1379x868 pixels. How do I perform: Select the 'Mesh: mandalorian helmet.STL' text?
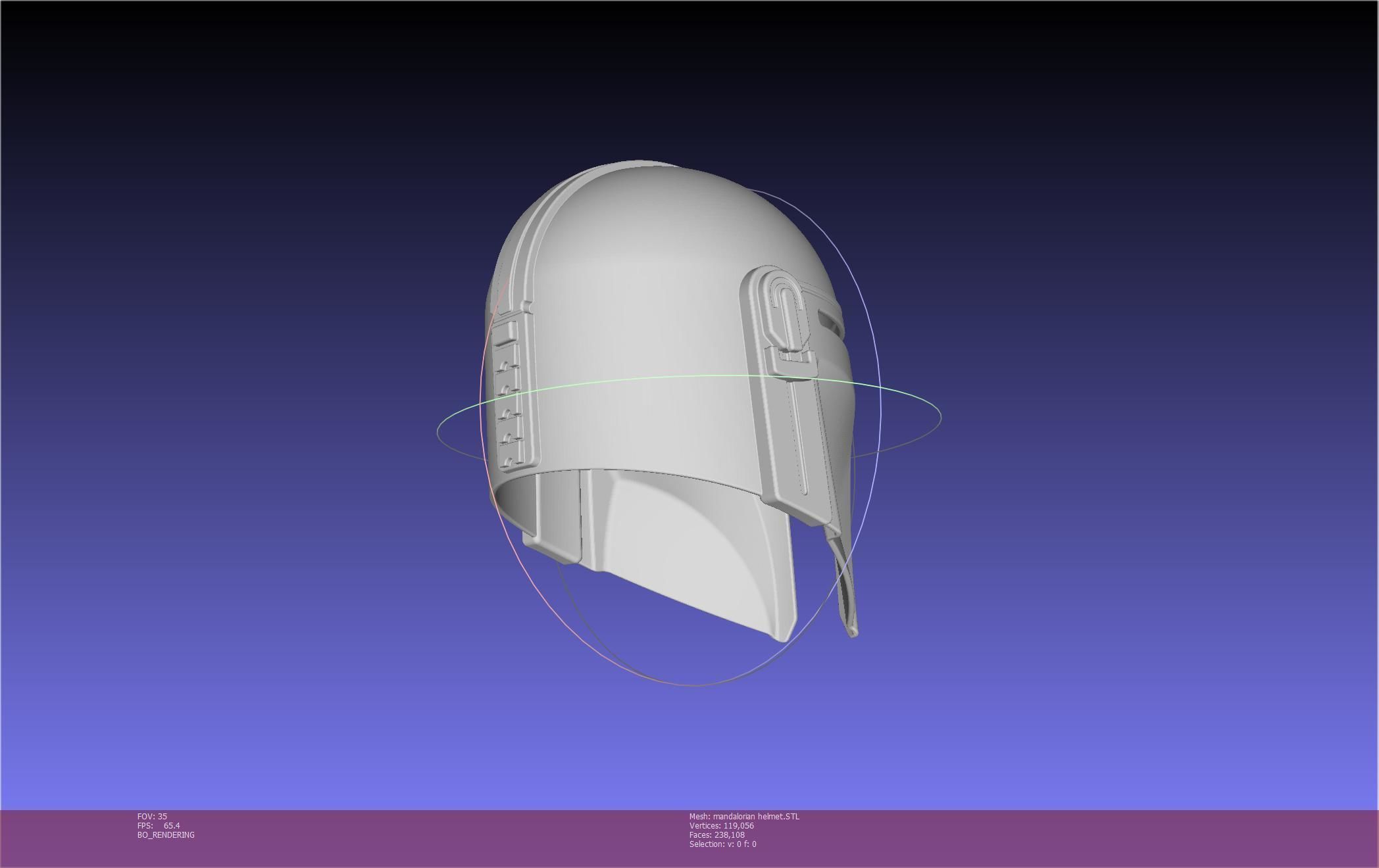744,816
